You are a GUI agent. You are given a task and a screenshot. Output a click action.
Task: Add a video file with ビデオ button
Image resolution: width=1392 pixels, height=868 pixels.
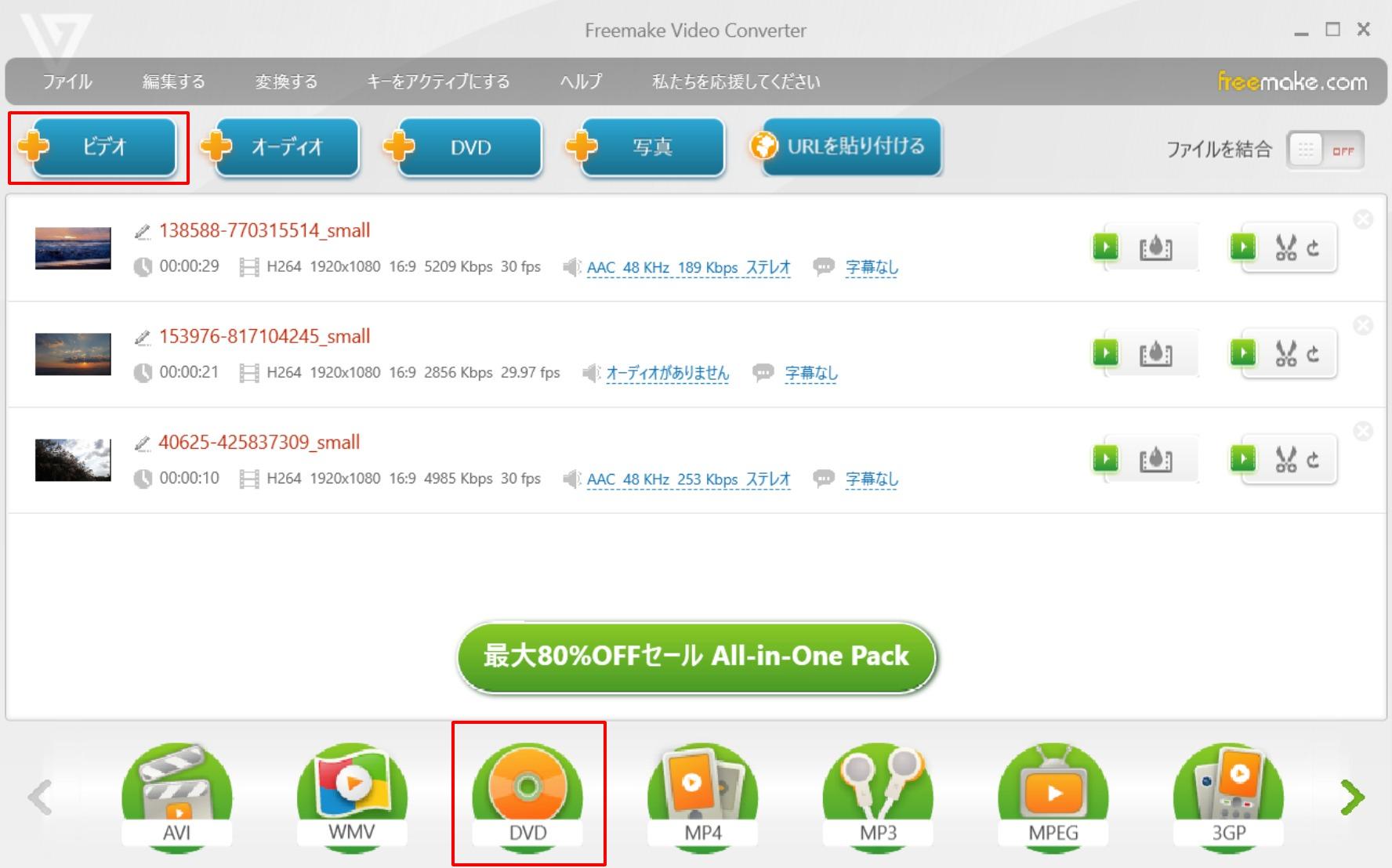pos(98,146)
